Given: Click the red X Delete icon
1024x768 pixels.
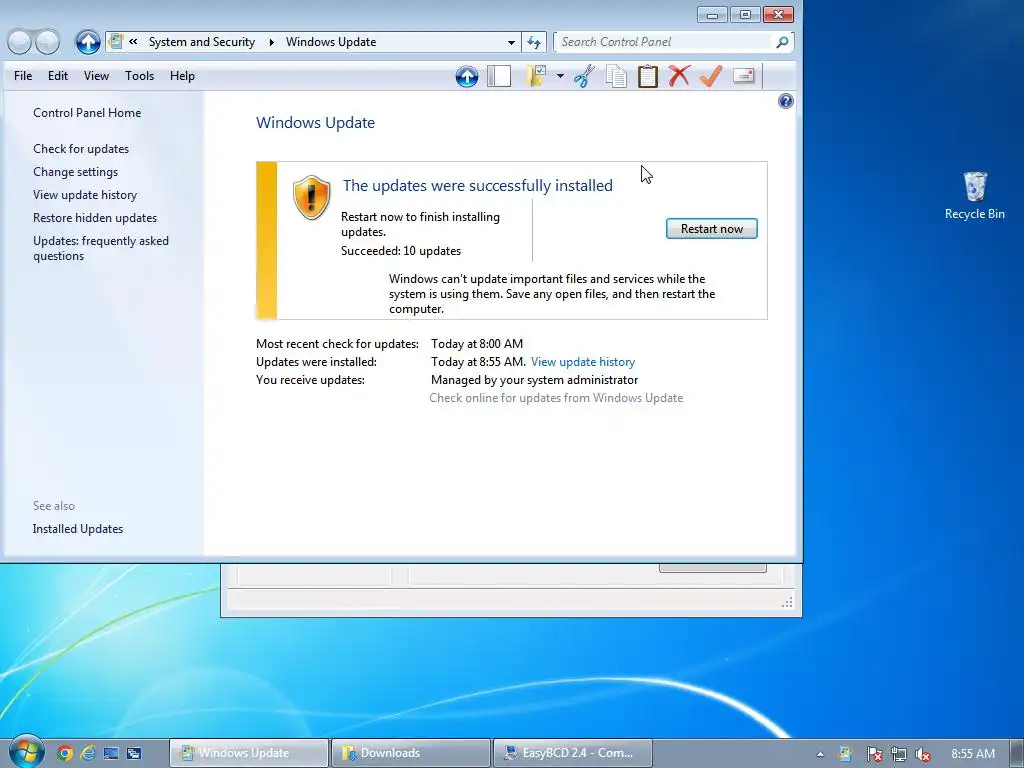Looking at the screenshot, I should [679, 76].
